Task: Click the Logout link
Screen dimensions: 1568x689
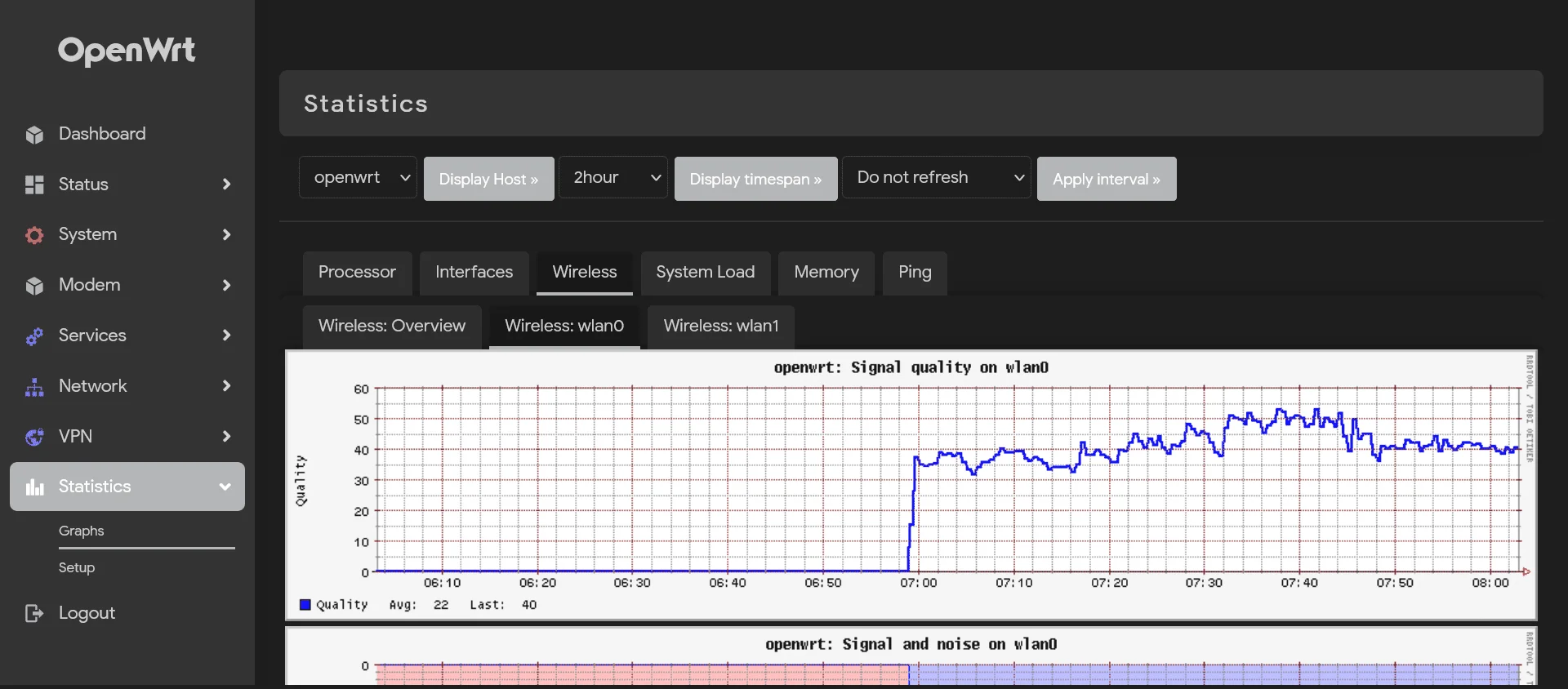Action: point(87,613)
